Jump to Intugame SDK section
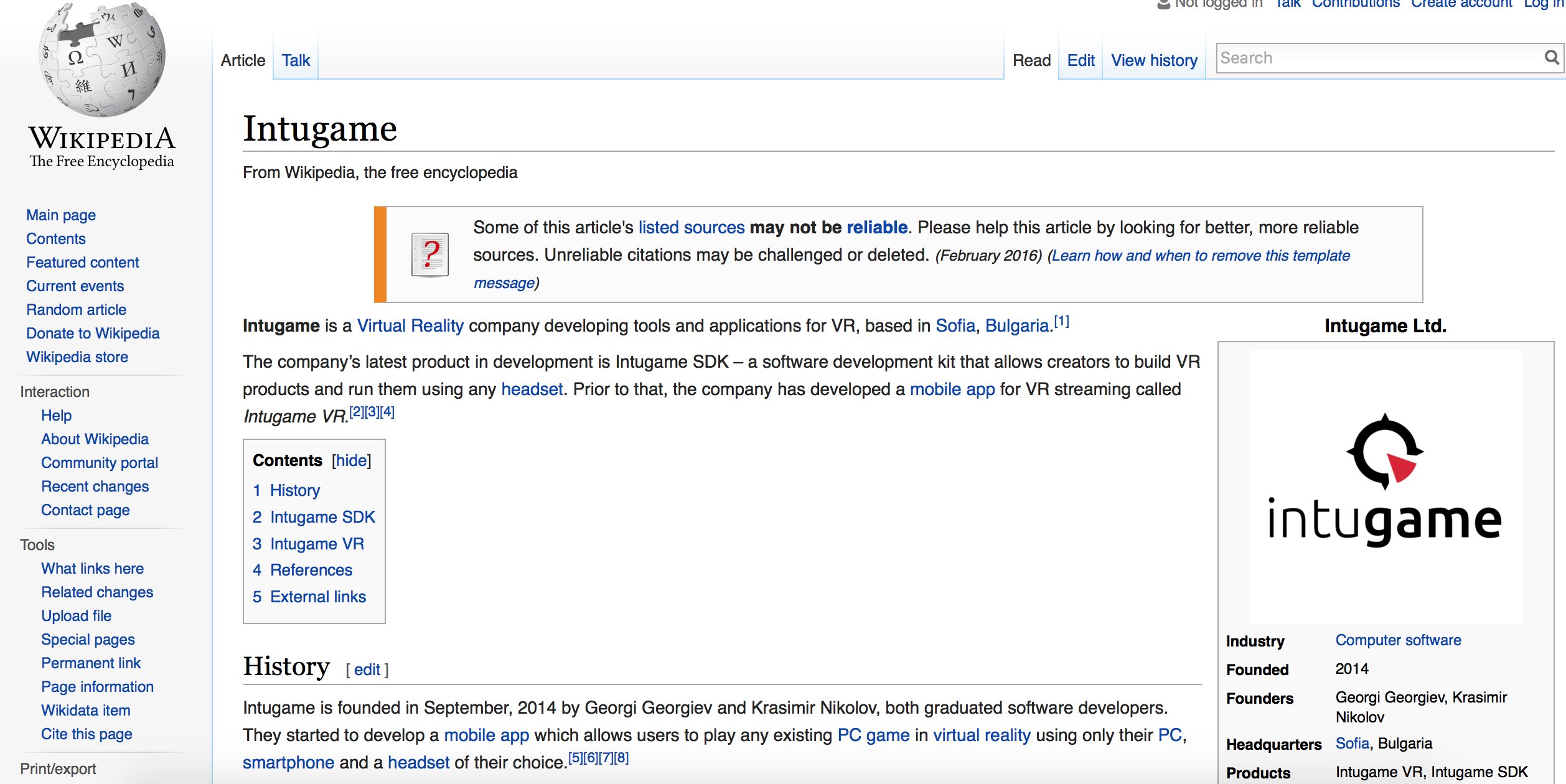Viewport: 1566px width, 784px height. 322,517
